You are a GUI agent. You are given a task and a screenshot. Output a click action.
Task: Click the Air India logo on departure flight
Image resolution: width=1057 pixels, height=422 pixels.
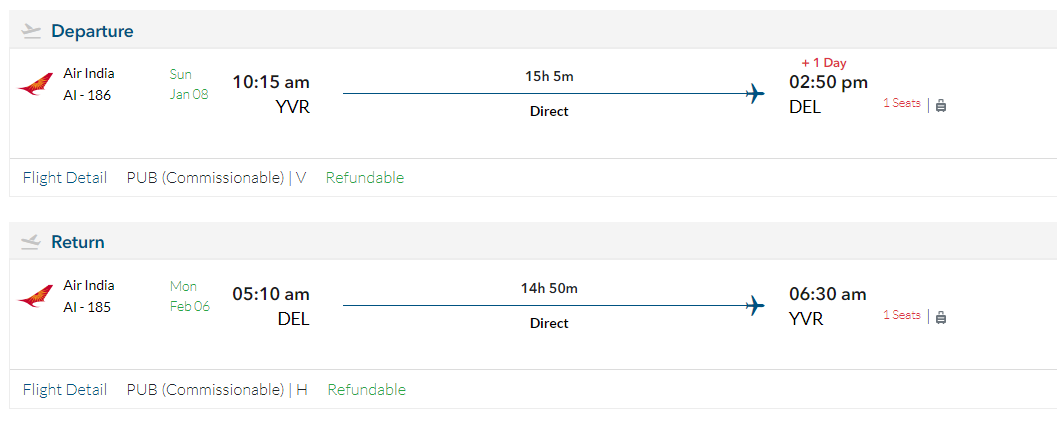pos(35,85)
